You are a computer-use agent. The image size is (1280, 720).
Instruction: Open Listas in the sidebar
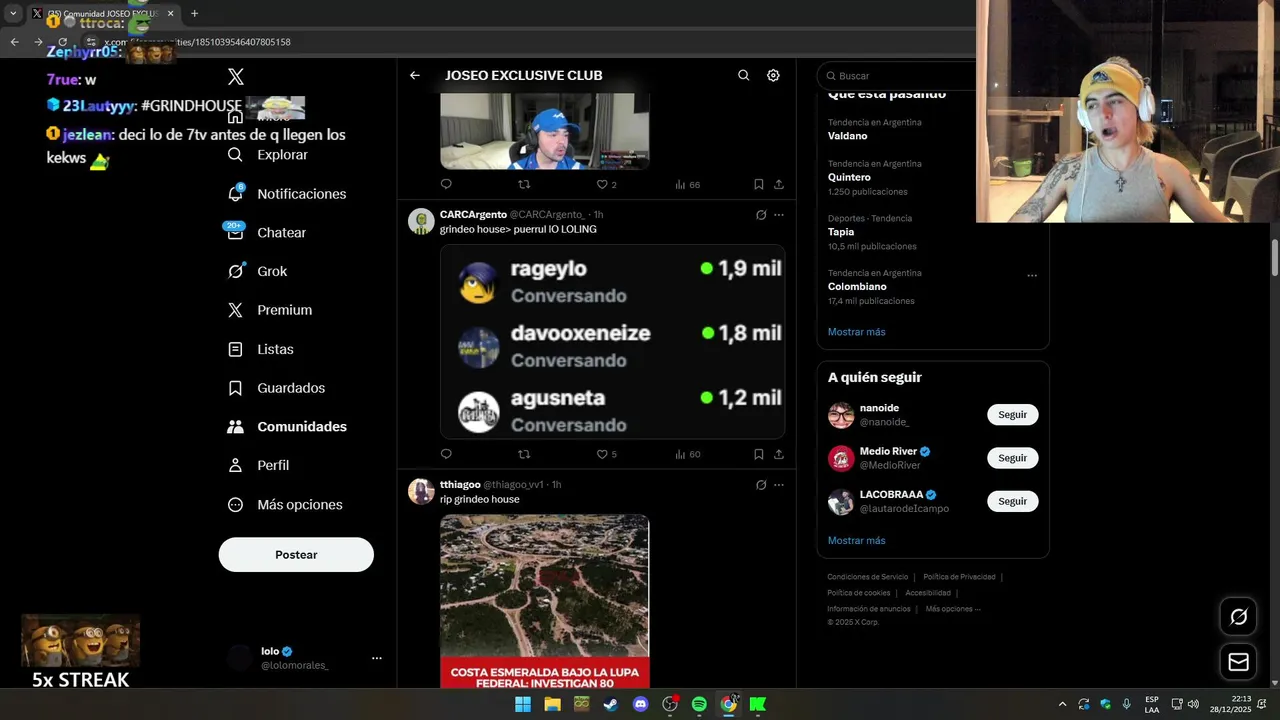pos(260,349)
